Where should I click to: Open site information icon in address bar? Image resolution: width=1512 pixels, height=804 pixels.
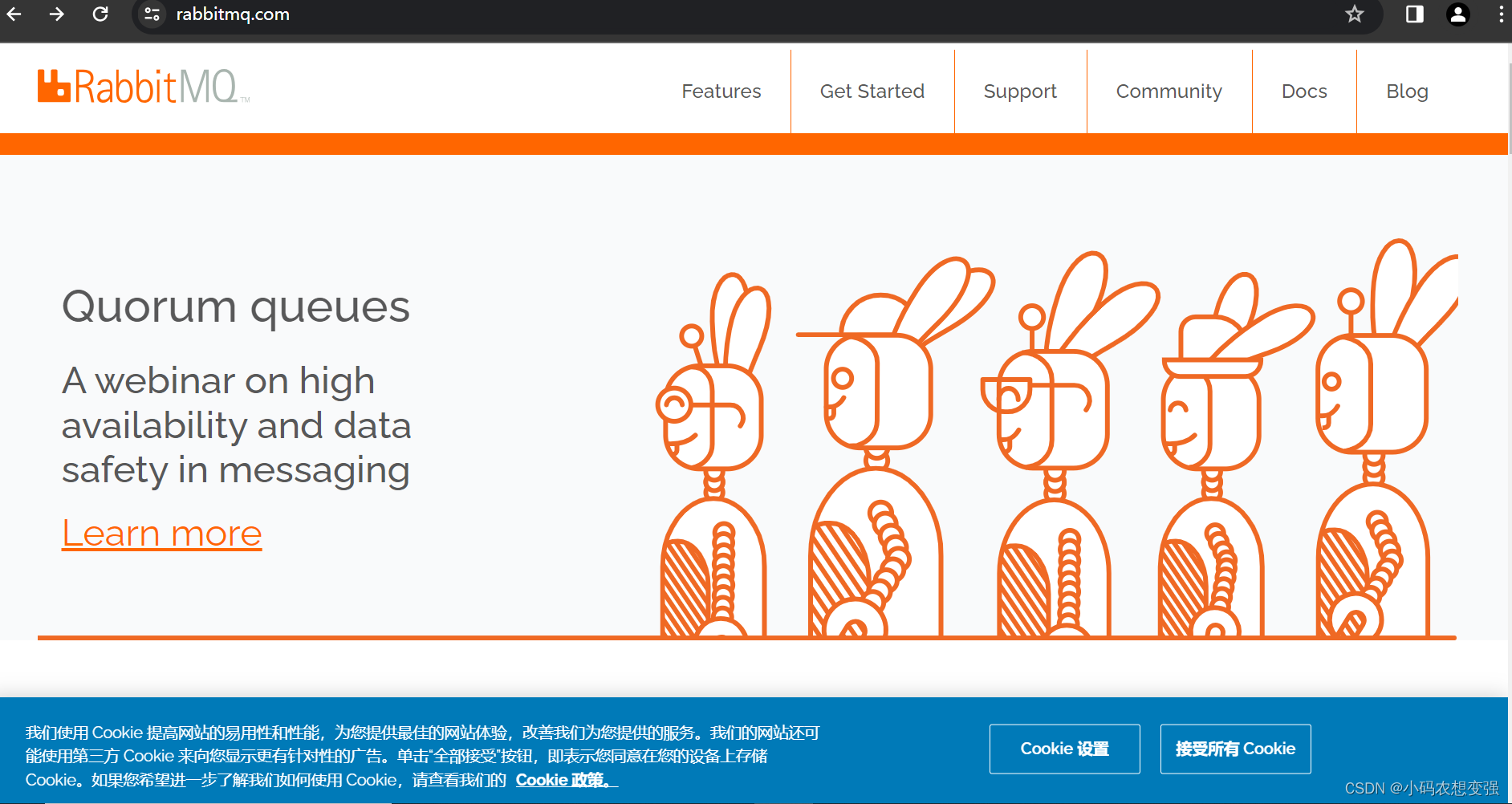[152, 14]
